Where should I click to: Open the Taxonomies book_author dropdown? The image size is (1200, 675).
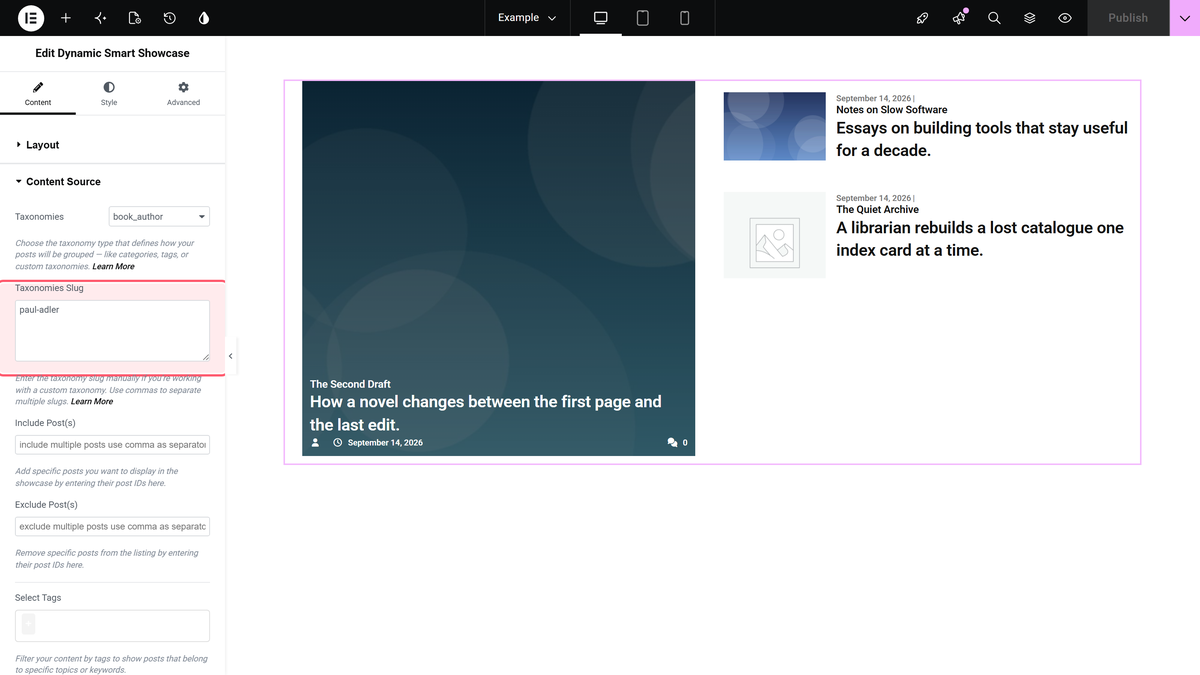pyautogui.click(x=159, y=216)
